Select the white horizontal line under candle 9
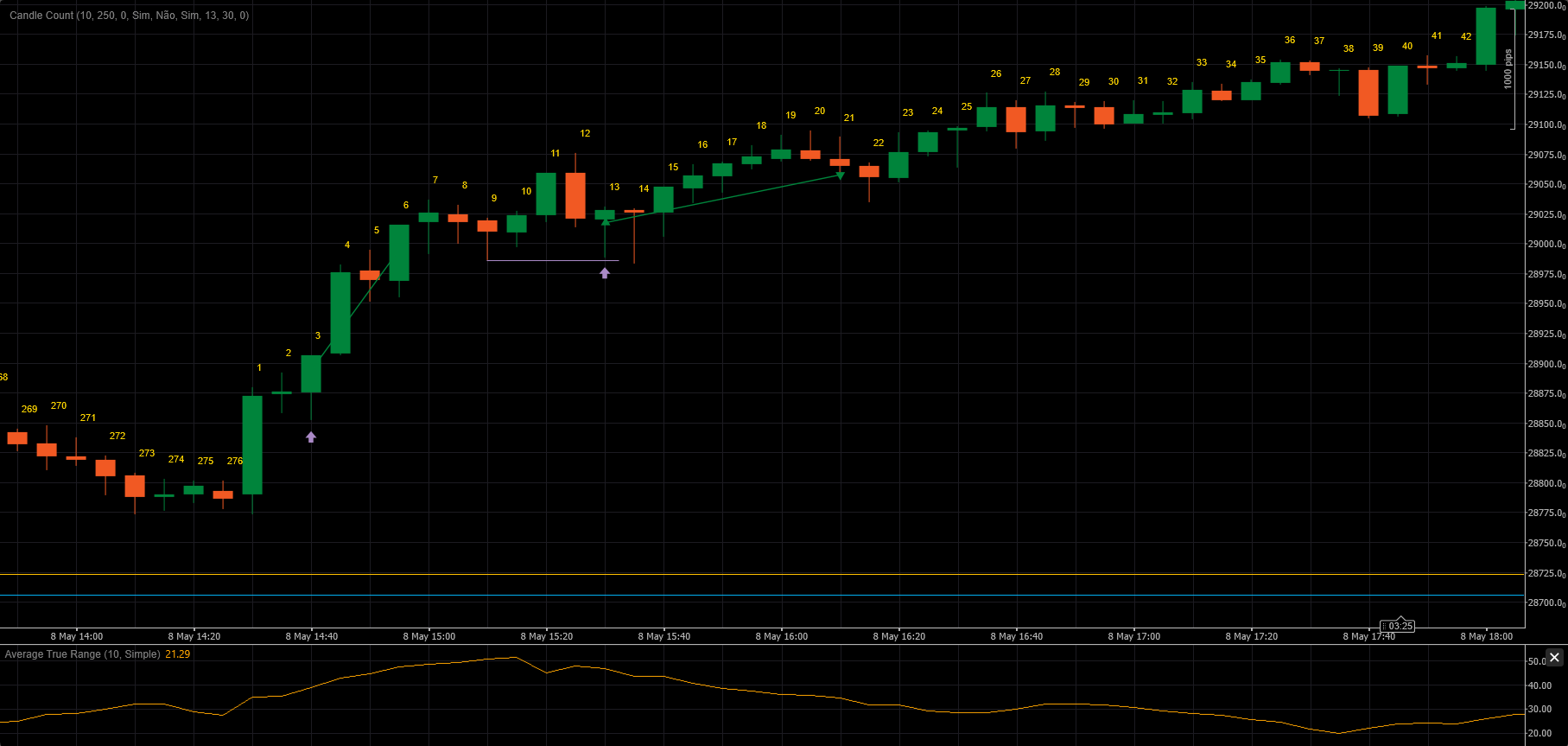Screen dimensions: 1568x746 tap(553, 260)
